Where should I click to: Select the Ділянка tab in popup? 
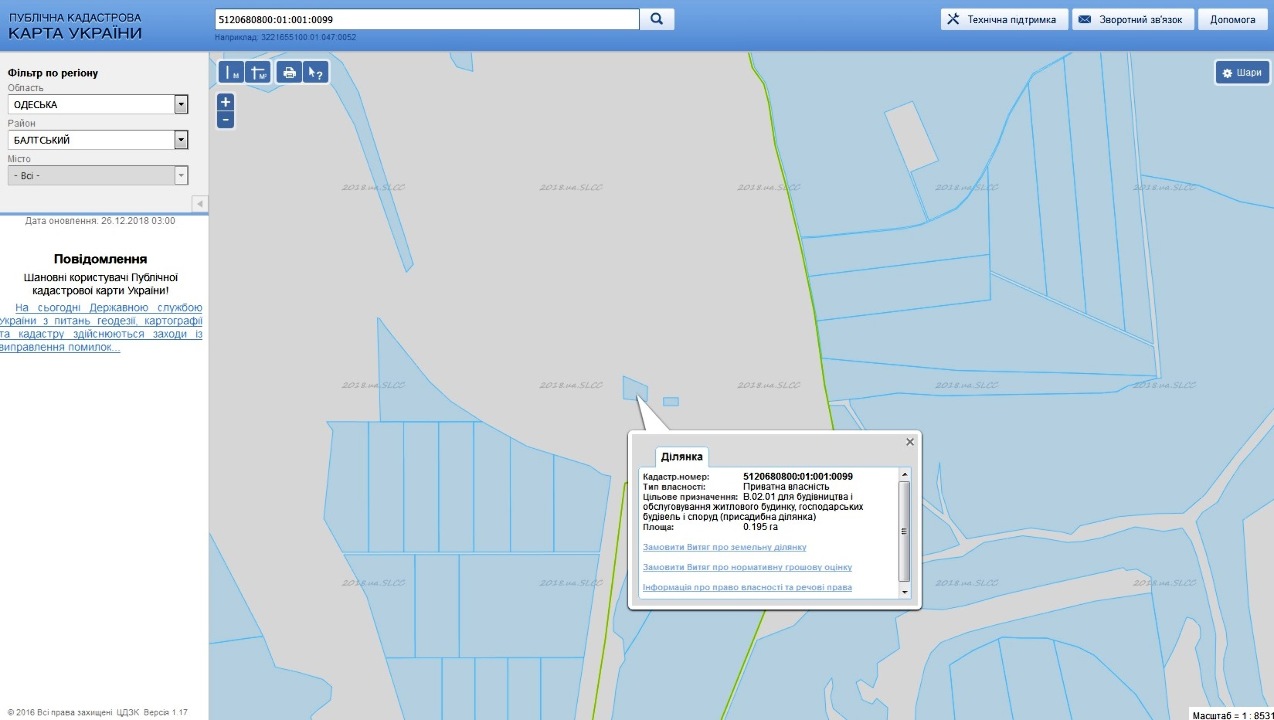pos(681,457)
